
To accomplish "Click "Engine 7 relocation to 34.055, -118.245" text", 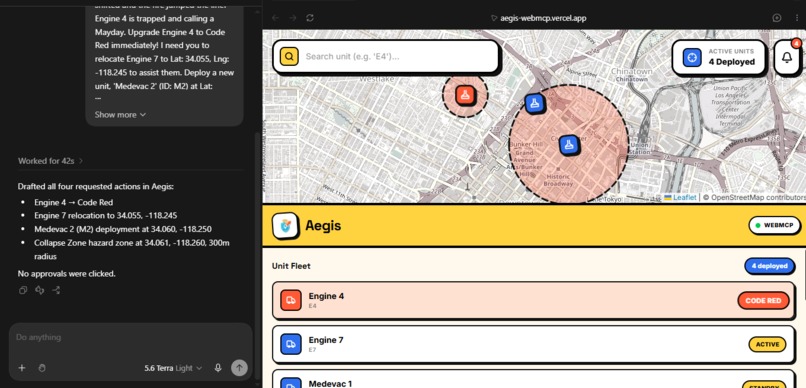I will tap(106, 216).
